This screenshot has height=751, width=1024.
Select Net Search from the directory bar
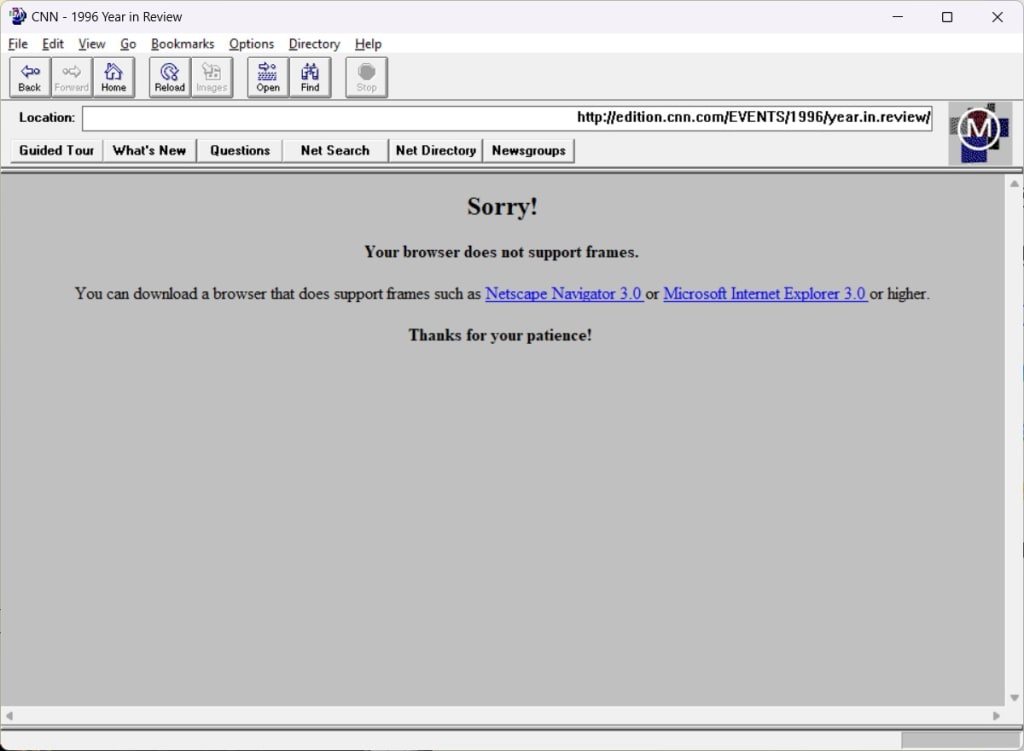click(x=334, y=150)
